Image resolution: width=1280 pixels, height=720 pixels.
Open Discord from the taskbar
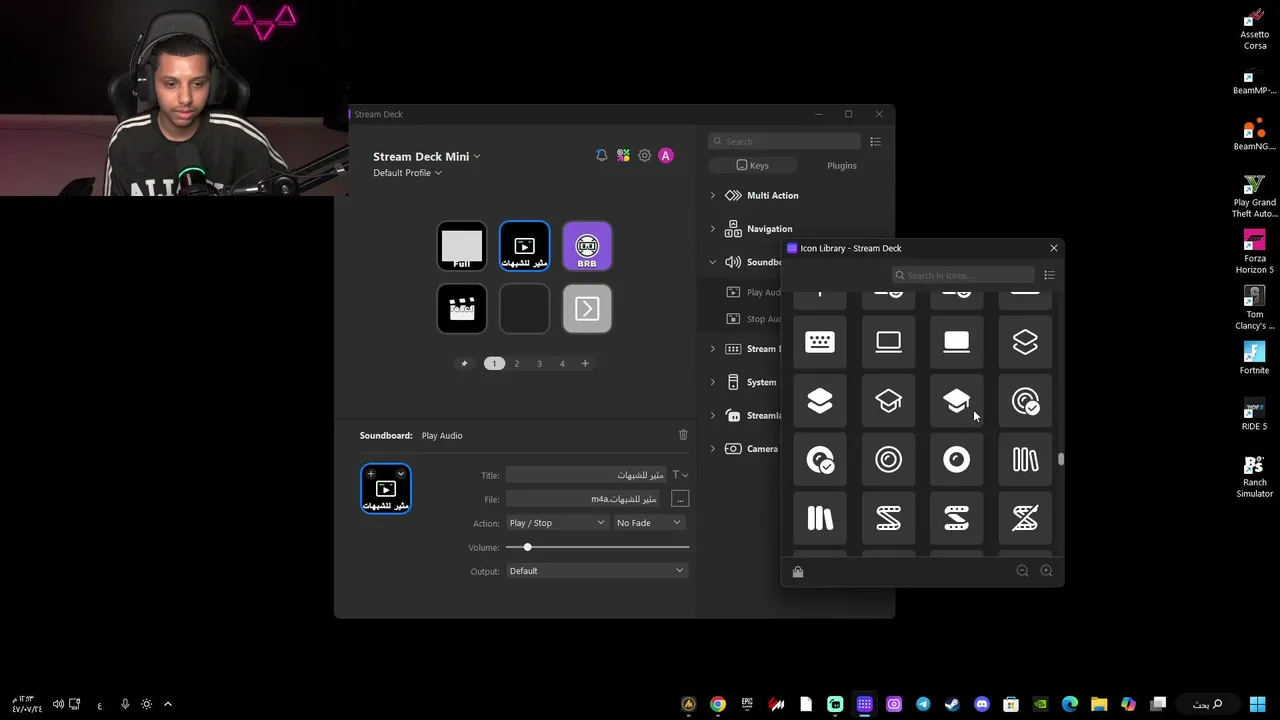coord(982,704)
